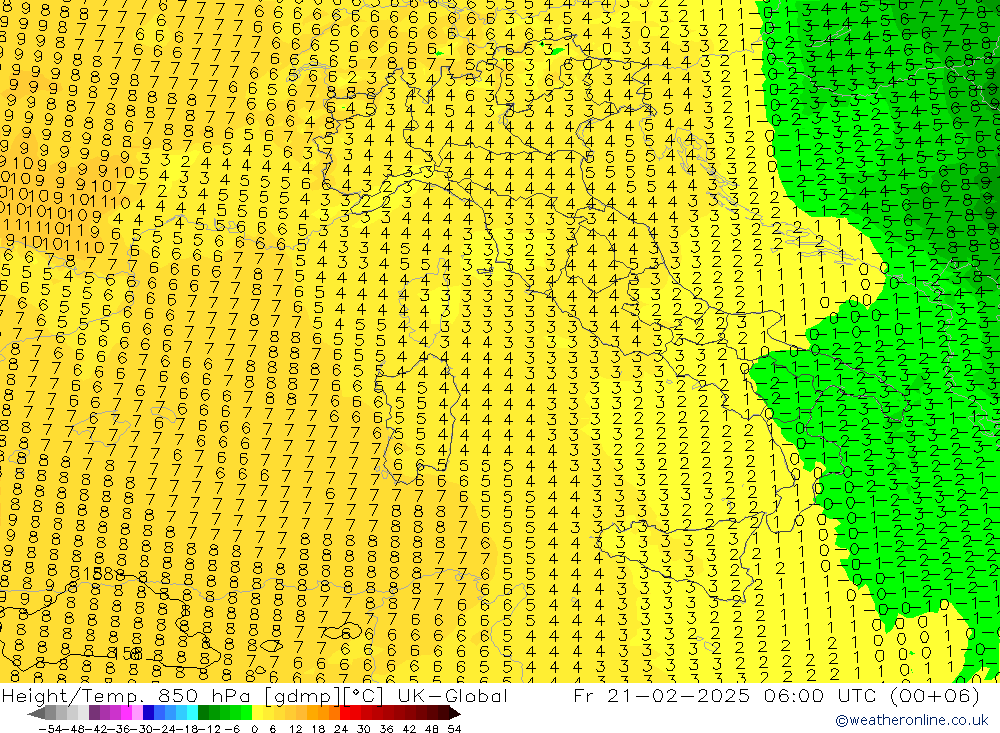
Task: Click the 'Fr 21-02-2025' forecast date text
Action: pos(662,696)
